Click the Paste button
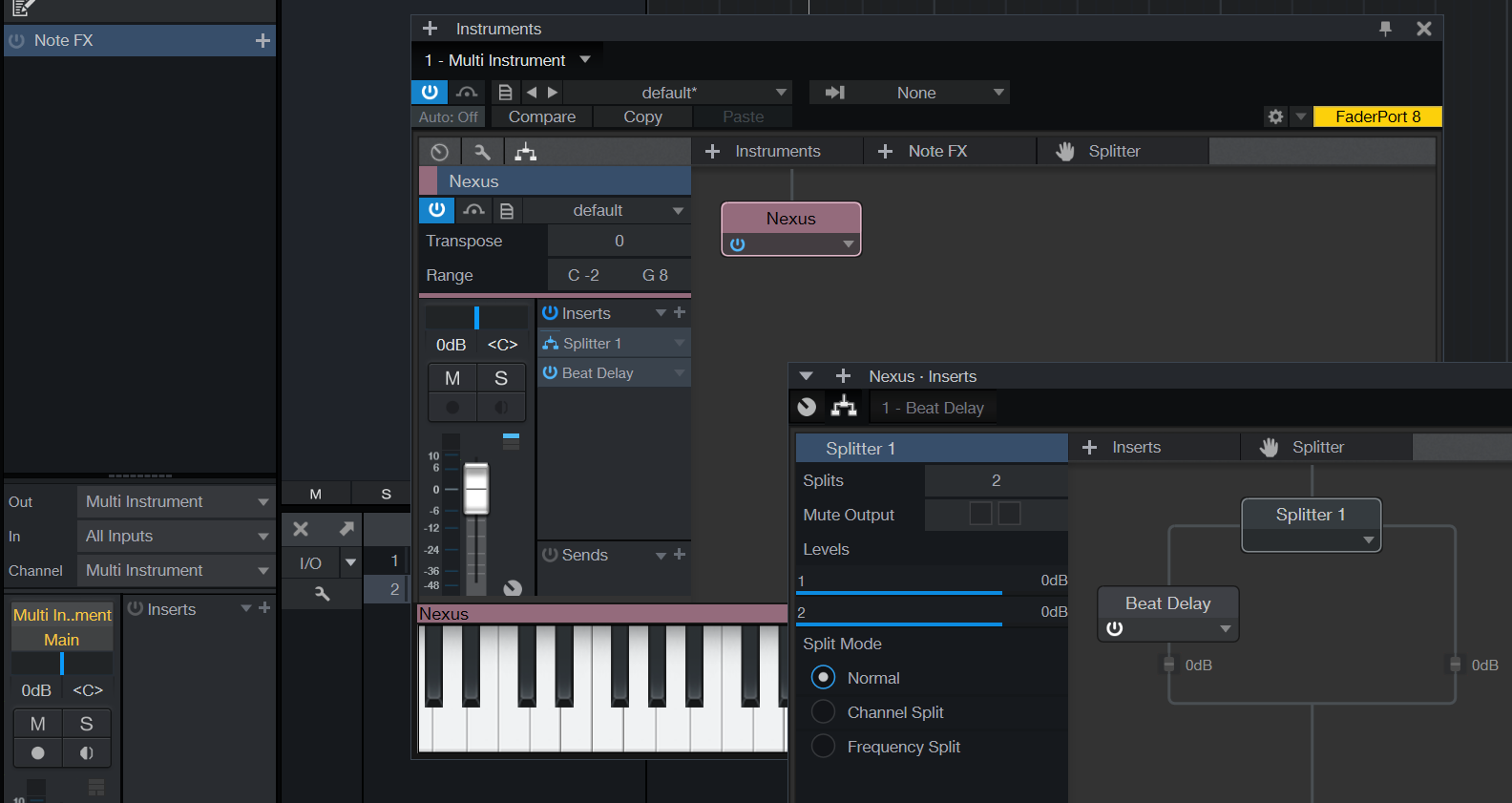The image size is (1512, 803). (x=744, y=116)
